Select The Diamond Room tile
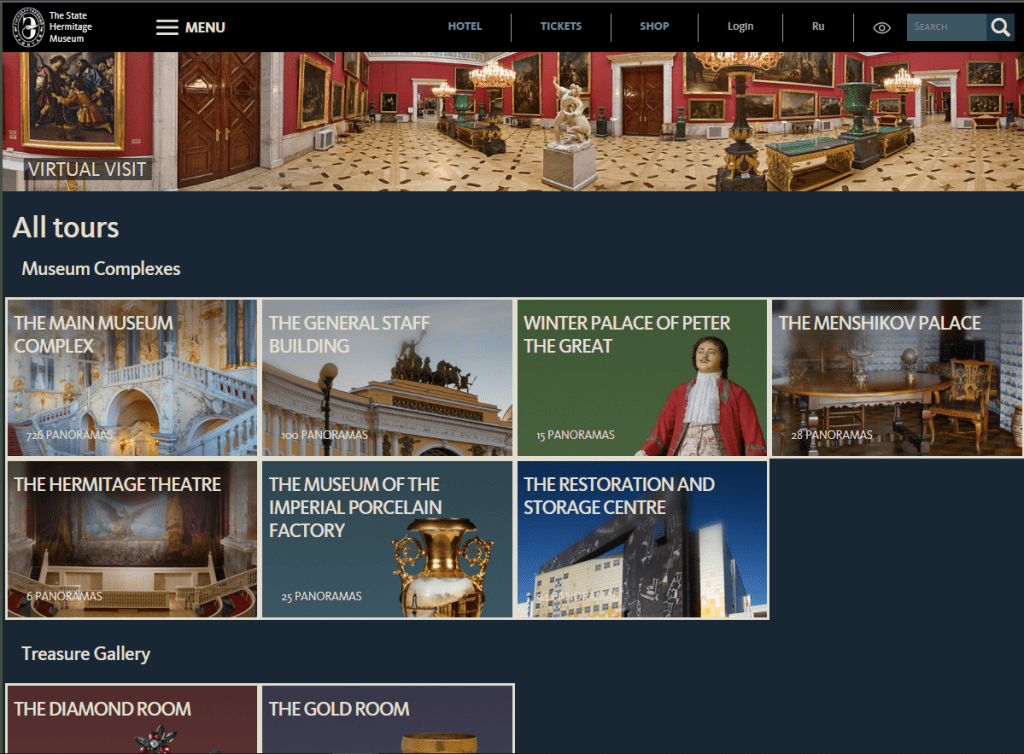 click(132, 719)
